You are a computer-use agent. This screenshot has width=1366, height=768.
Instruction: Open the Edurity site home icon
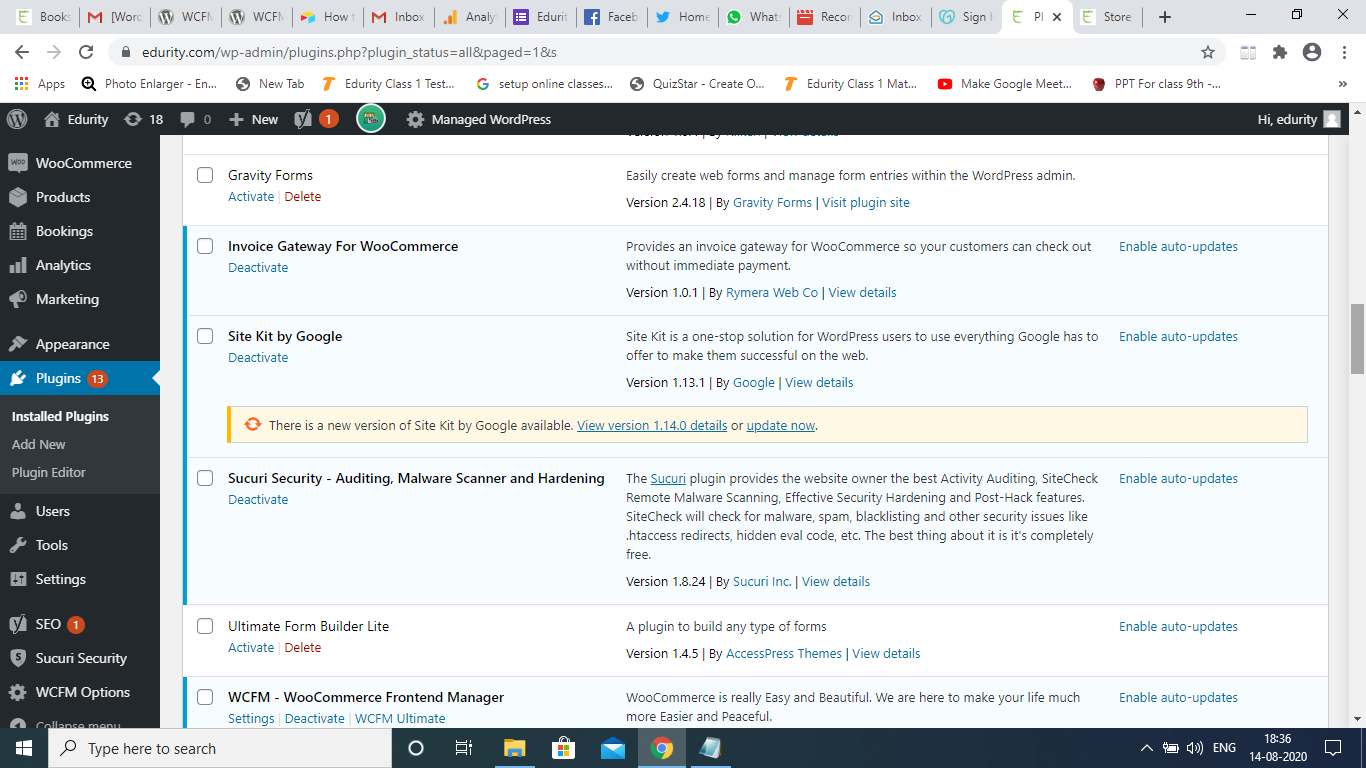(52, 119)
